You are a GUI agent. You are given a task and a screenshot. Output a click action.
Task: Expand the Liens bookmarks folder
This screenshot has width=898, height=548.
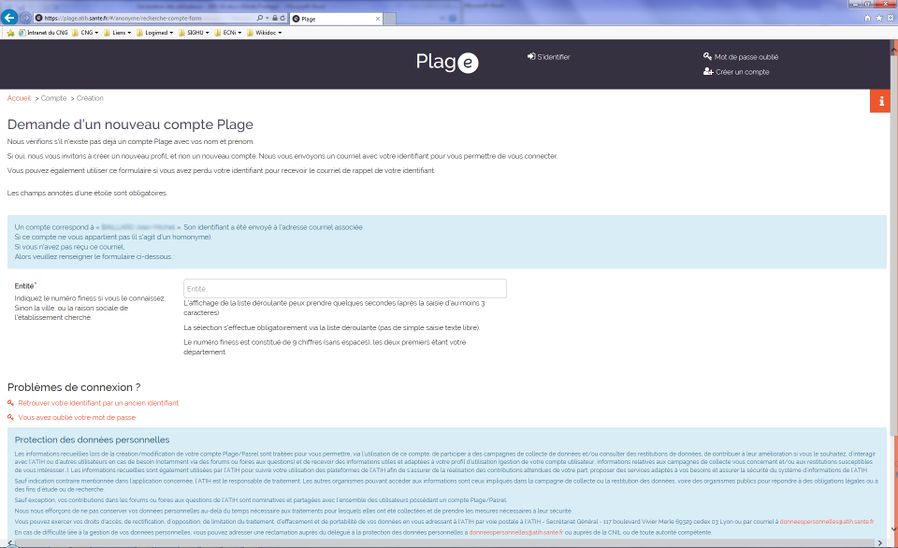click(x=117, y=33)
